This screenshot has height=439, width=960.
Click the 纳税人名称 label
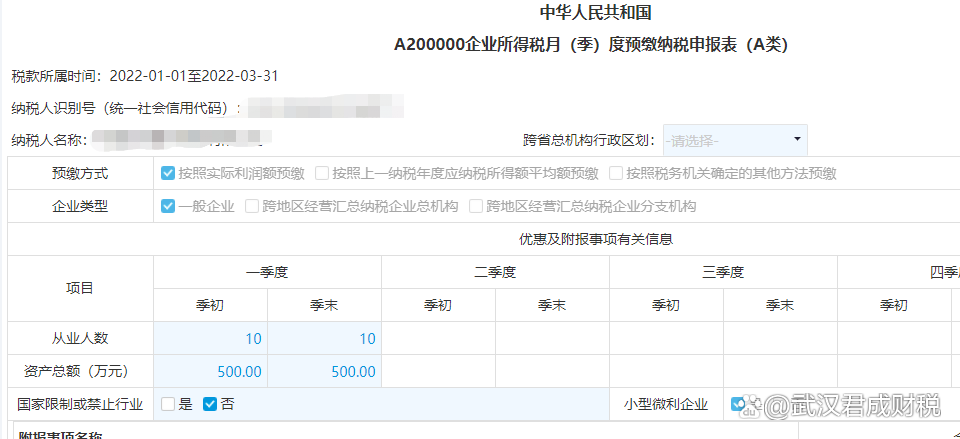[x=50, y=140]
